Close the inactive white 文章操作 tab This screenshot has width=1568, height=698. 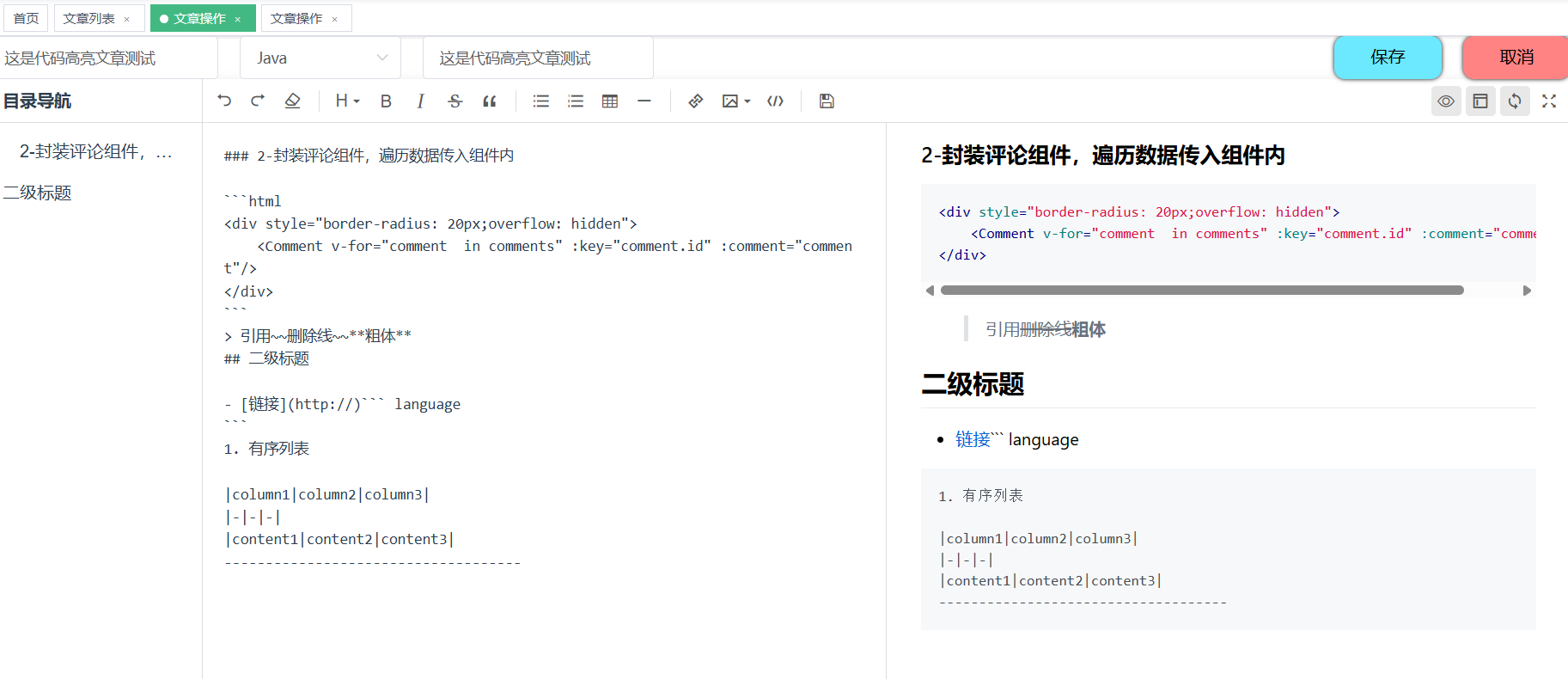pyautogui.click(x=335, y=19)
